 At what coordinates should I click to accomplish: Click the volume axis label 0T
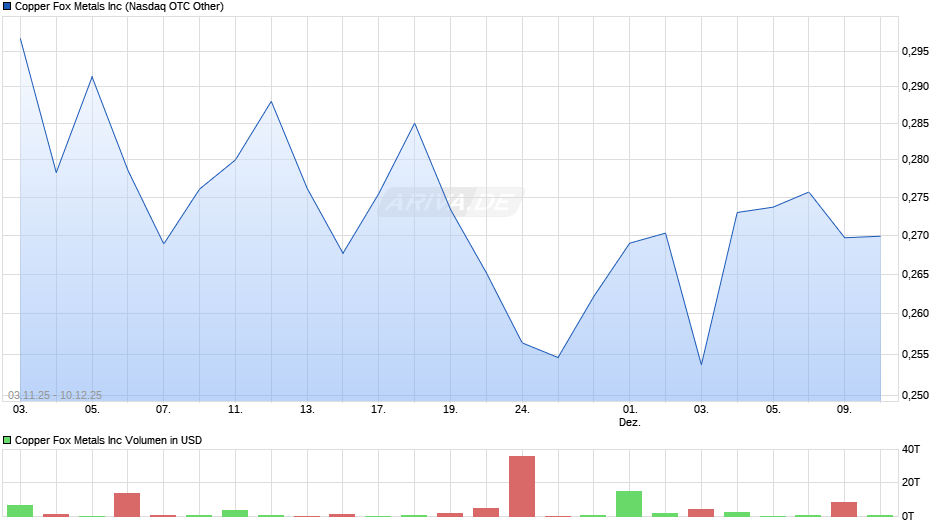(908, 516)
